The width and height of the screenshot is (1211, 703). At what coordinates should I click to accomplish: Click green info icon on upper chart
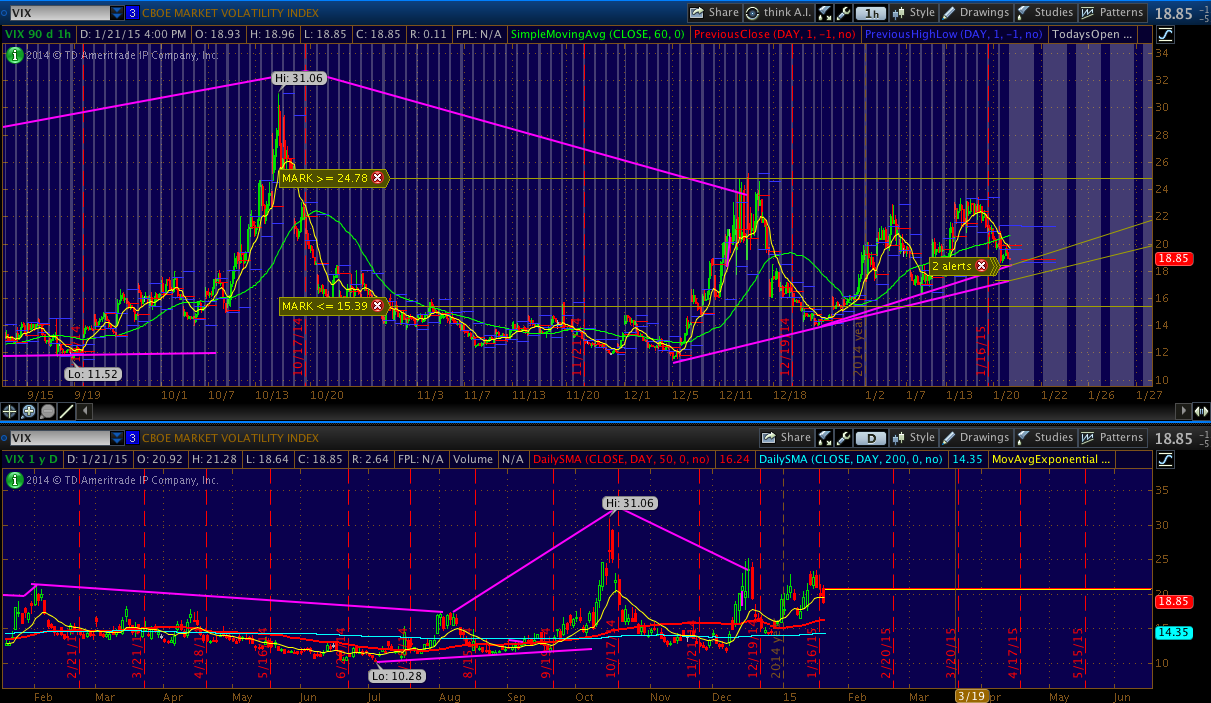[14, 55]
